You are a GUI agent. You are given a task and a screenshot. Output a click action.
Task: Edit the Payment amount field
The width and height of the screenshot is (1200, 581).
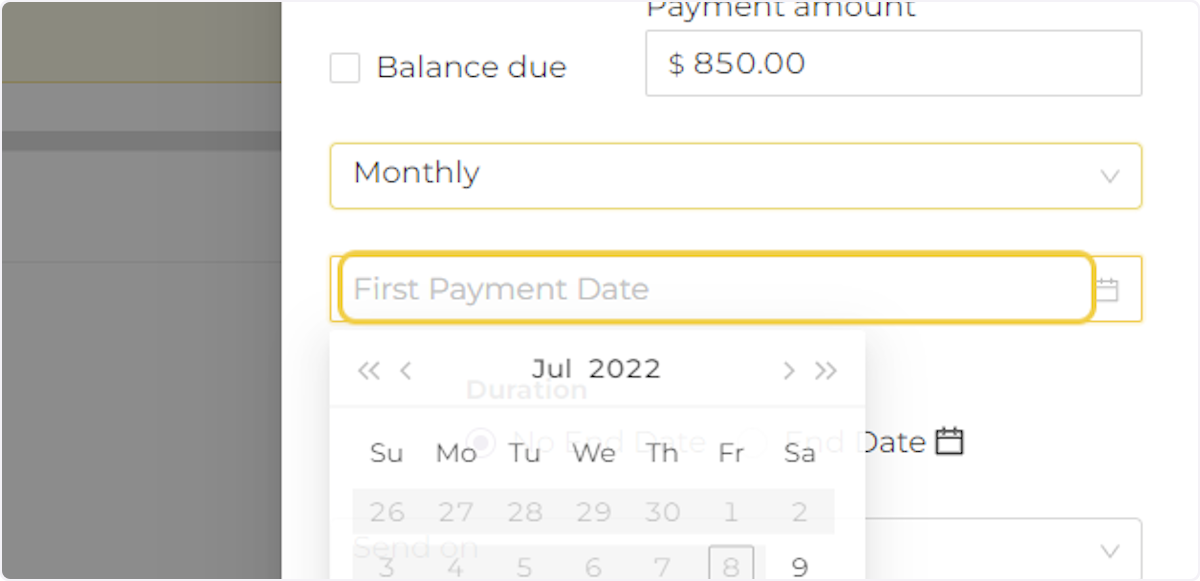pyautogui.click(x=893, y=63)
